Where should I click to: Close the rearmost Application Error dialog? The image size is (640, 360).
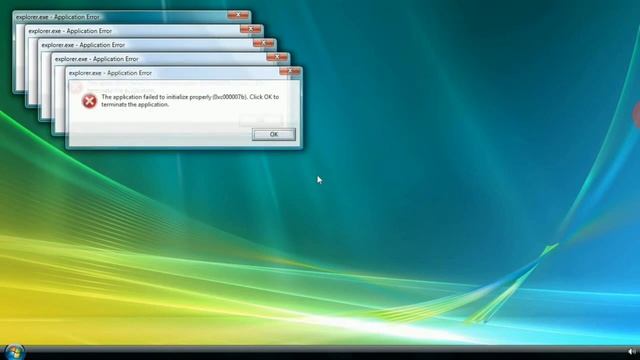coord(238,16)
